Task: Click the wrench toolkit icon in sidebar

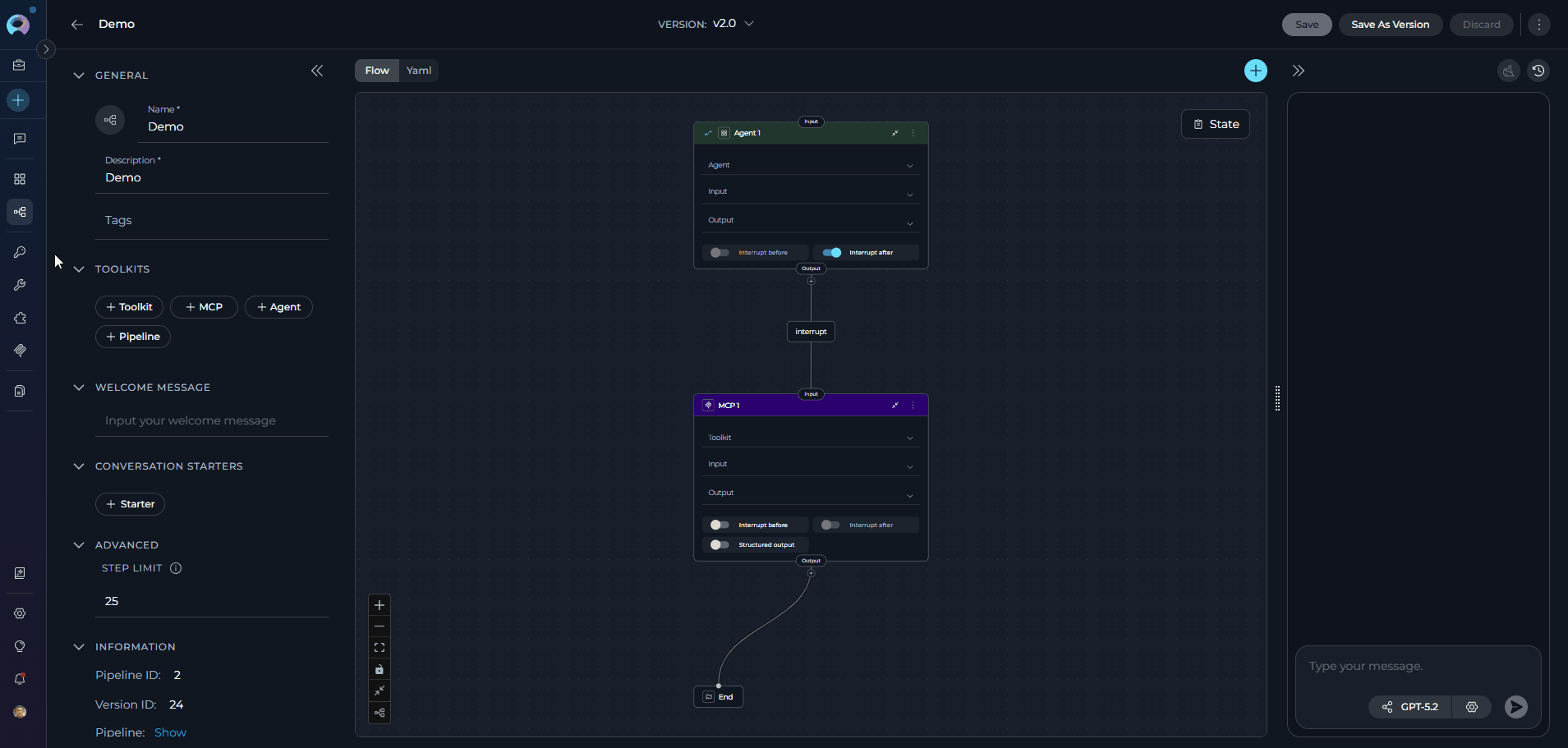Action: [20, 285]
